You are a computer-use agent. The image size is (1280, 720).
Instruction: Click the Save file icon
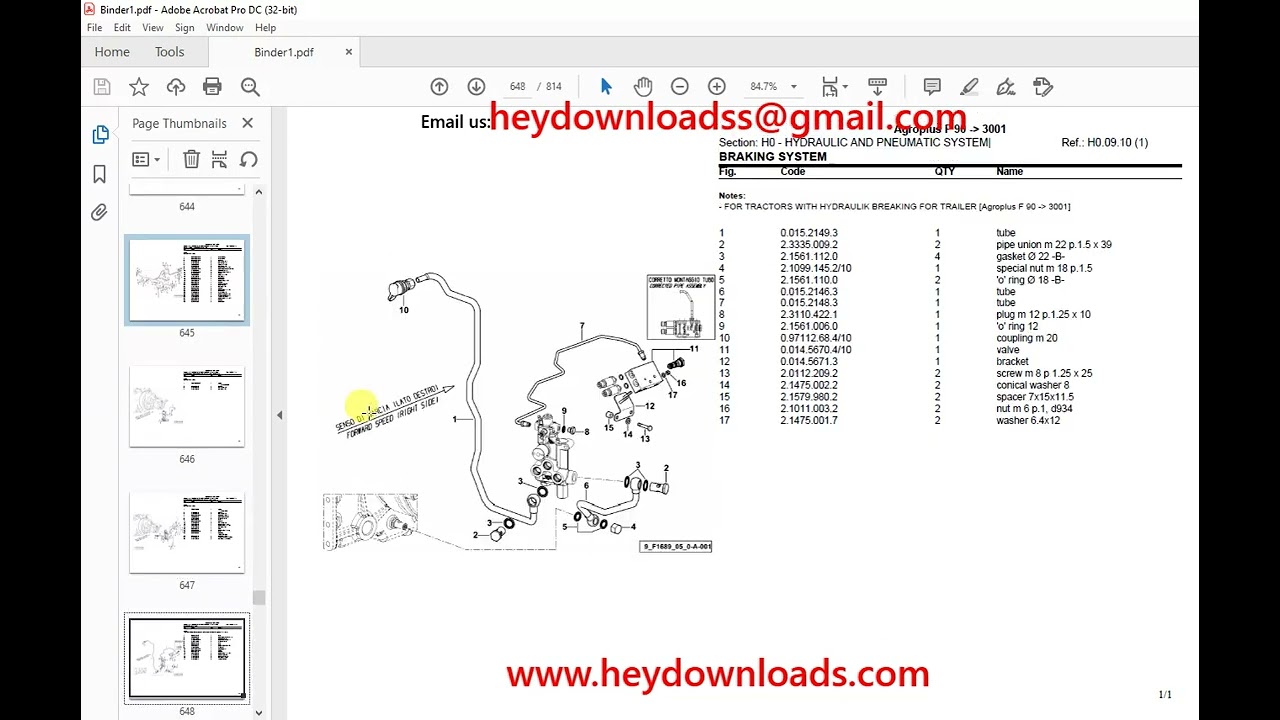[x=101, y=87]
